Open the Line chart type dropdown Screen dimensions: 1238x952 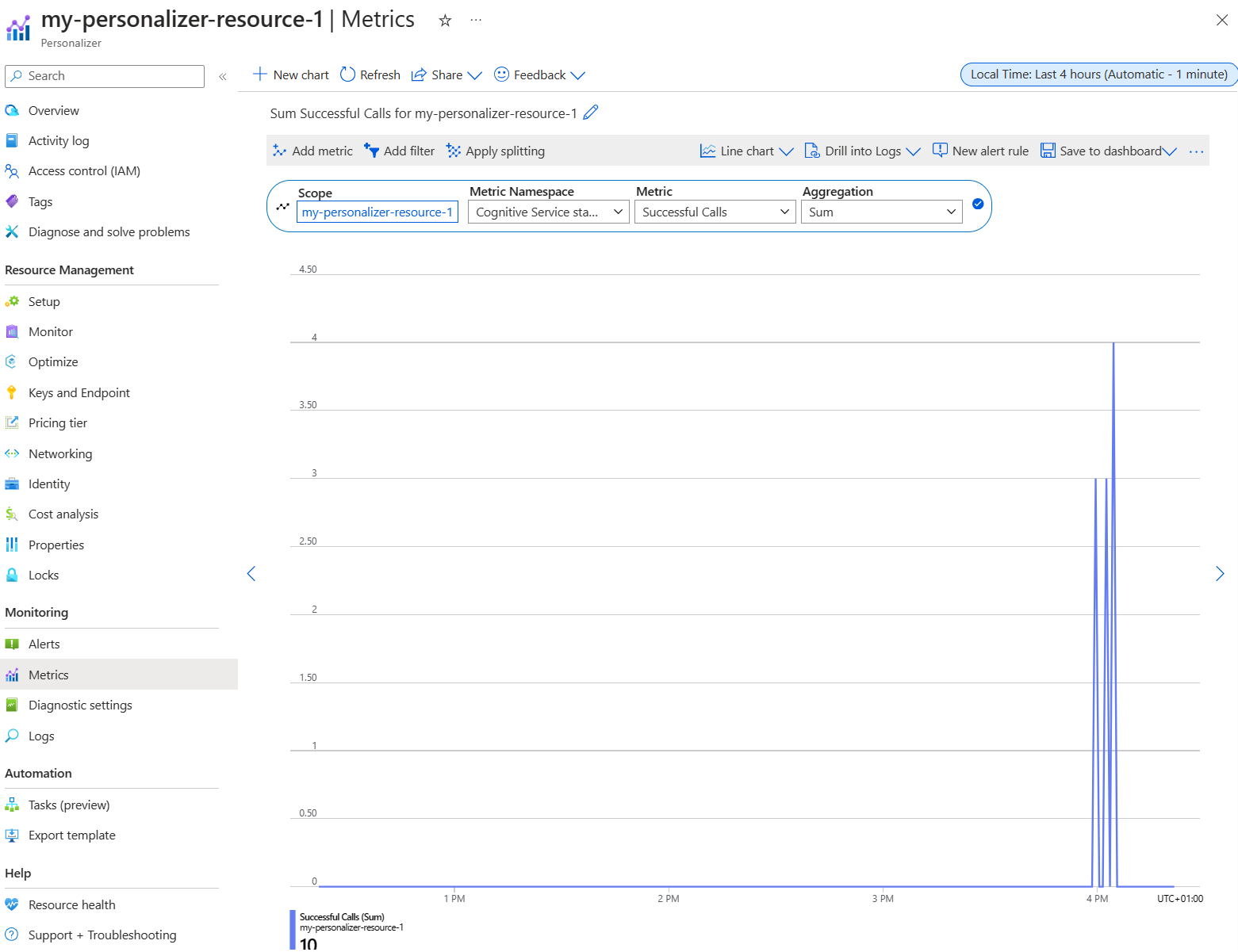(746, 151)
